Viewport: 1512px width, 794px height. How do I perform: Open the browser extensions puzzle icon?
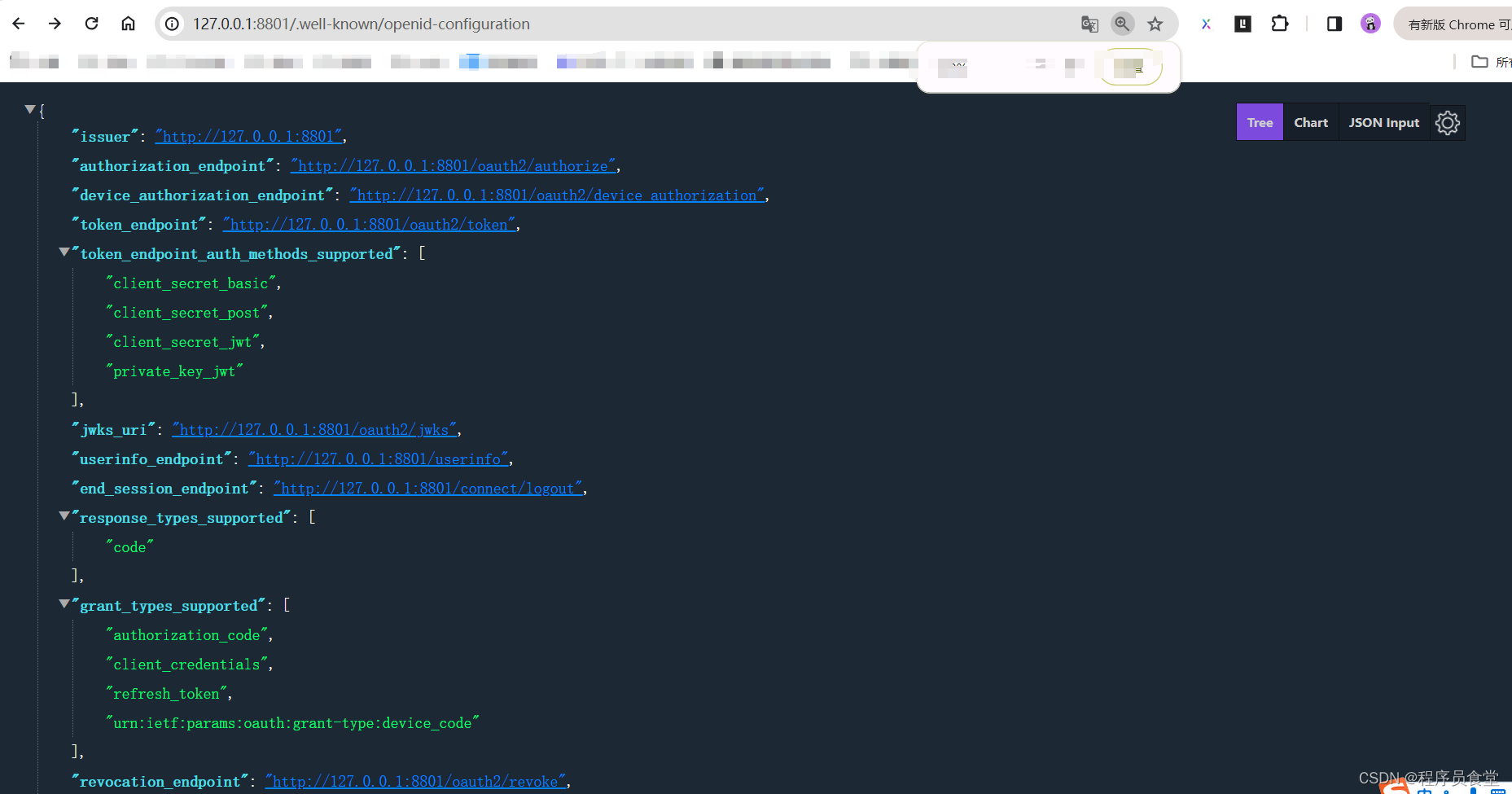pyautogui.click(x=1279, y=24)
